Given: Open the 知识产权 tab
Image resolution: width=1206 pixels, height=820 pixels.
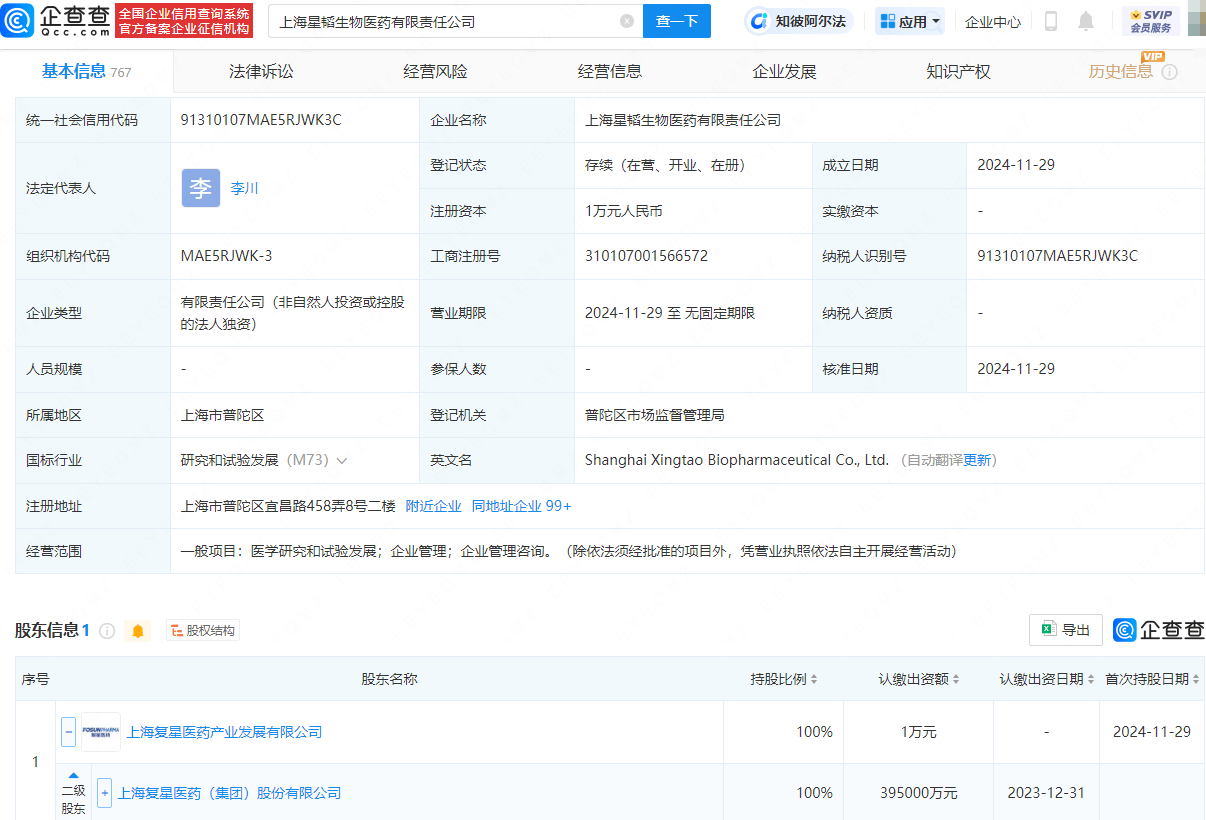Looking at the screenshot, I should point(958,72).
